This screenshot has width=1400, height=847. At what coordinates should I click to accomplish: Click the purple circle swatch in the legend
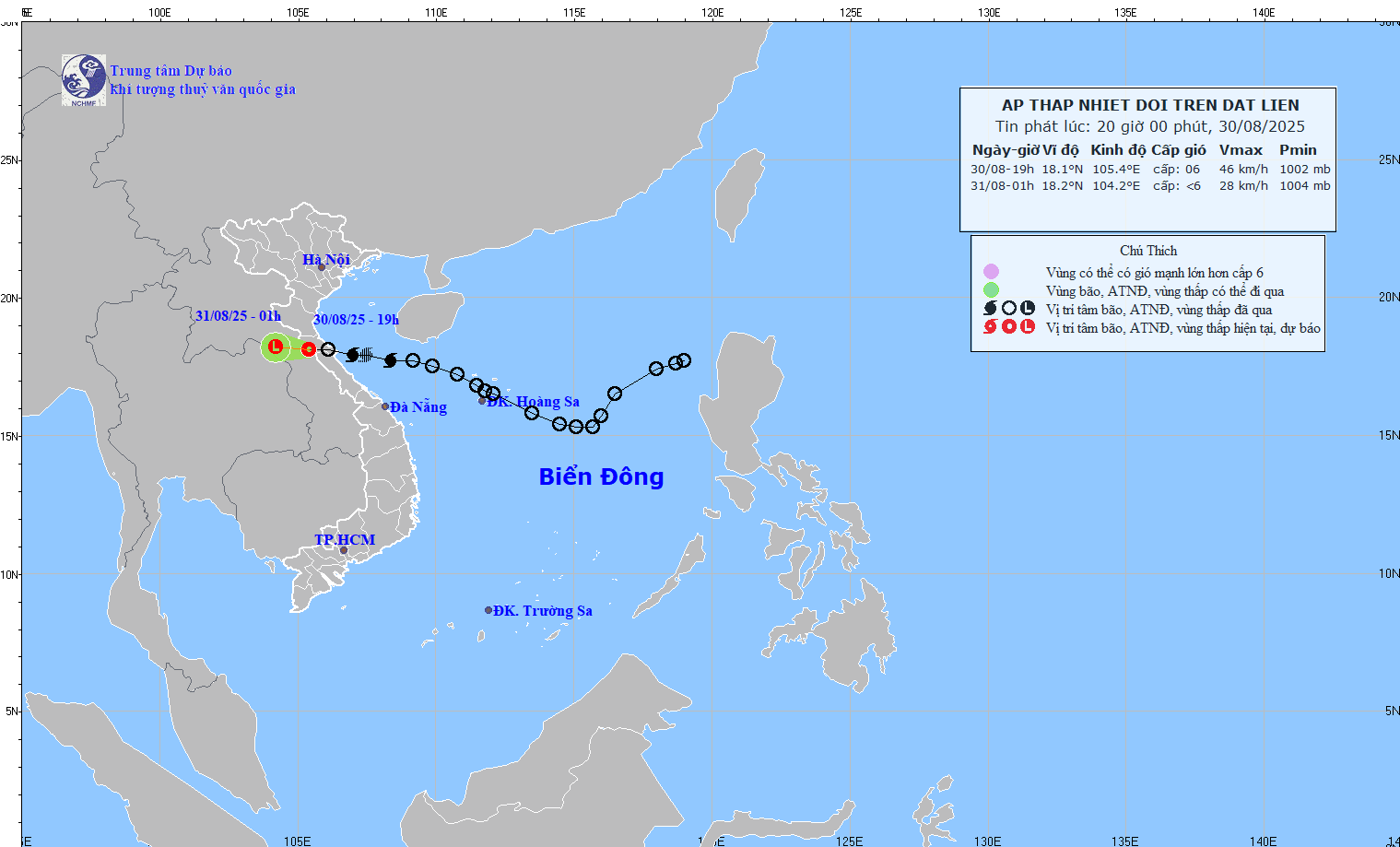[x=991, y=272]
